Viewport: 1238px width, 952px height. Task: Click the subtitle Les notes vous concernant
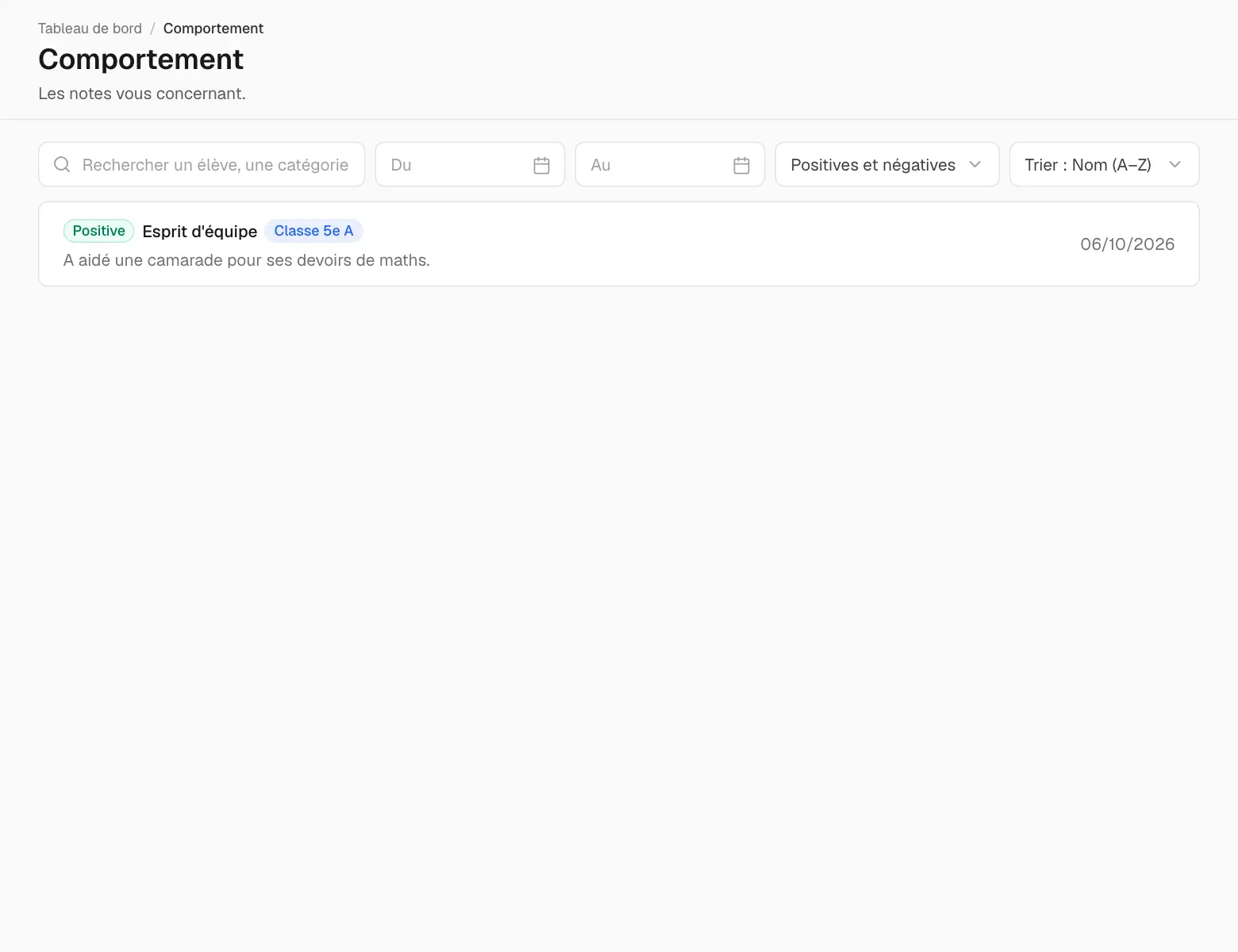[142, 94]
